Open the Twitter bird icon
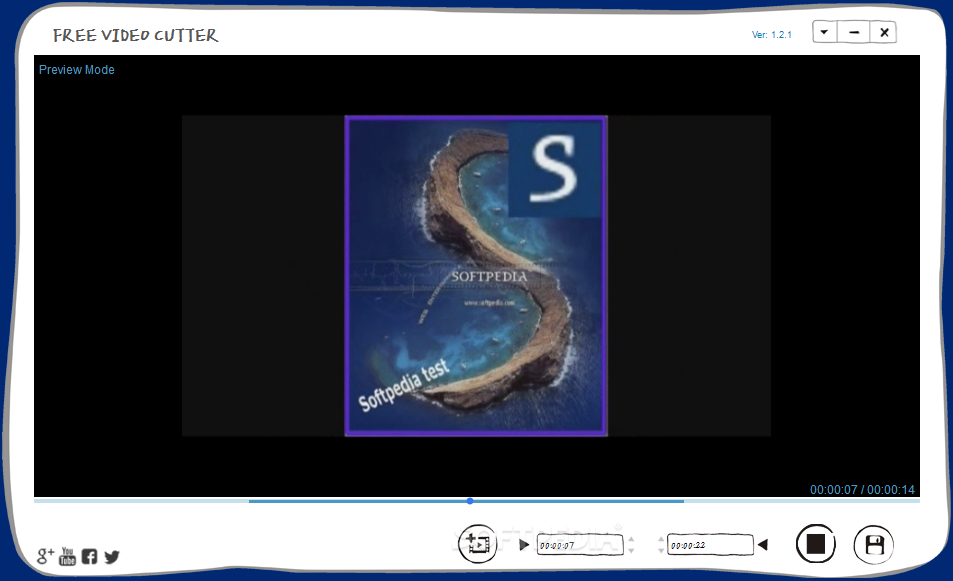953x581 pixels. pos(112,557)
